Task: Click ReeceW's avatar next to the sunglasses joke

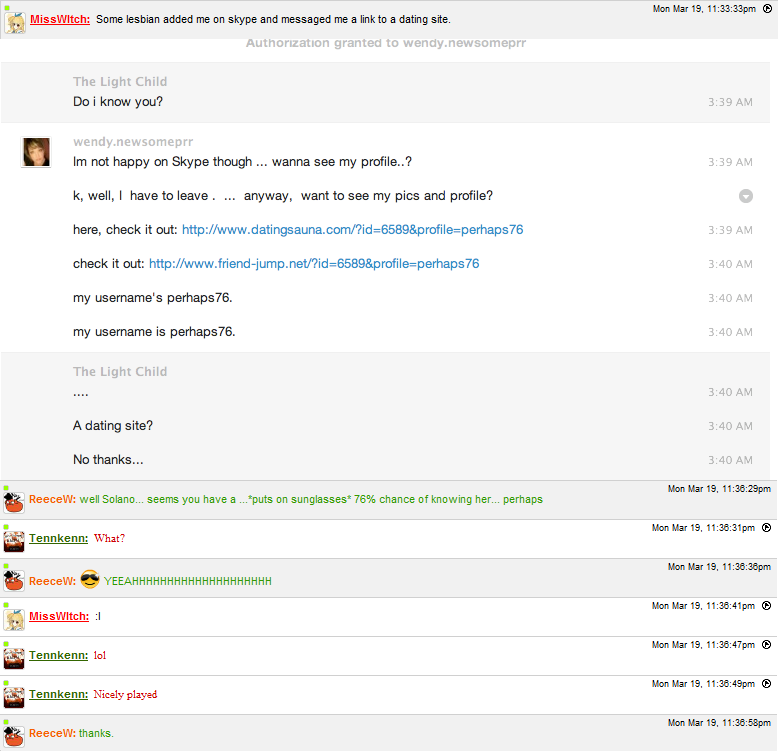Action: click(x=14, y=501)
